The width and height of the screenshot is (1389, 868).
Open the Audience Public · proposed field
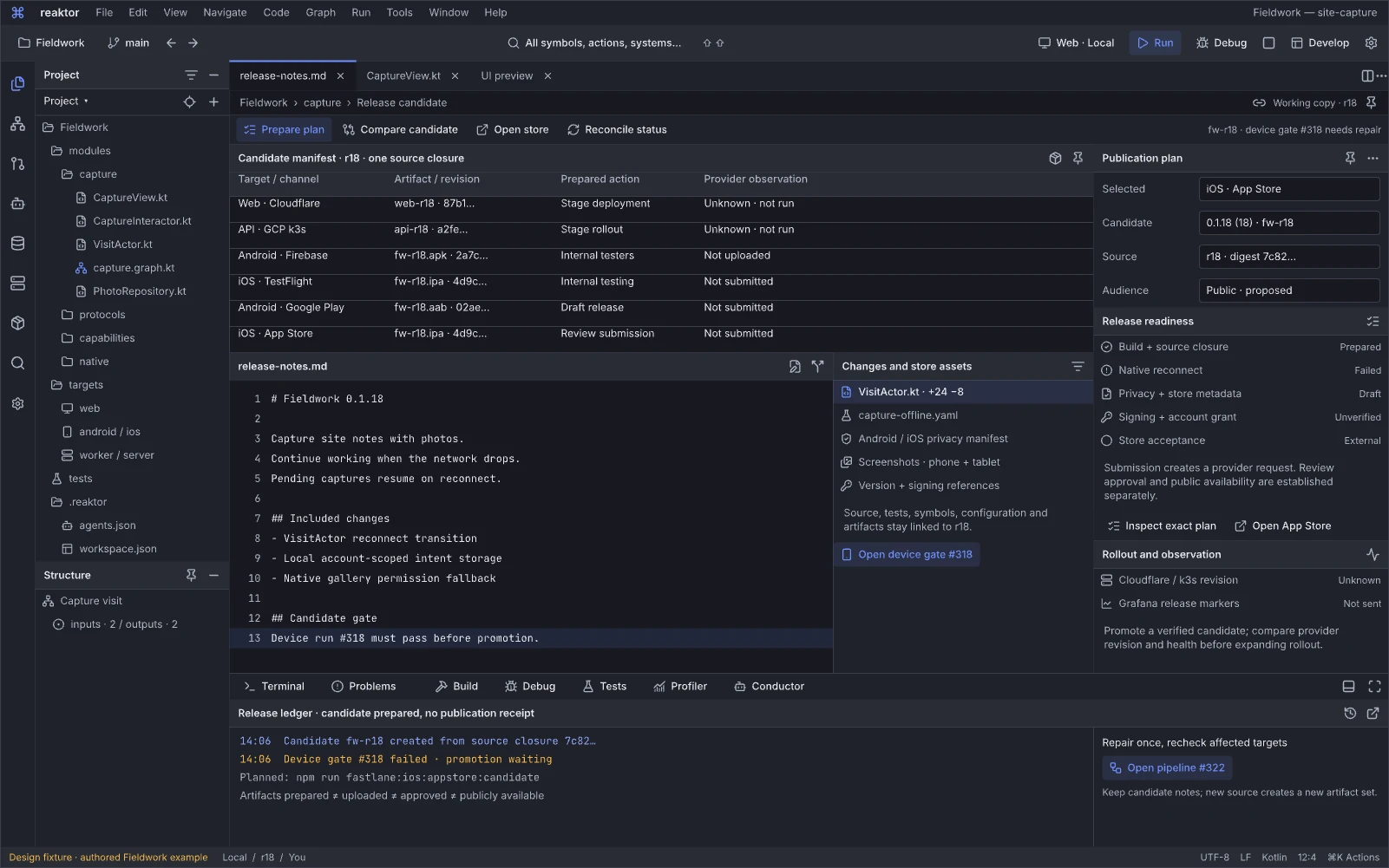1289,290
